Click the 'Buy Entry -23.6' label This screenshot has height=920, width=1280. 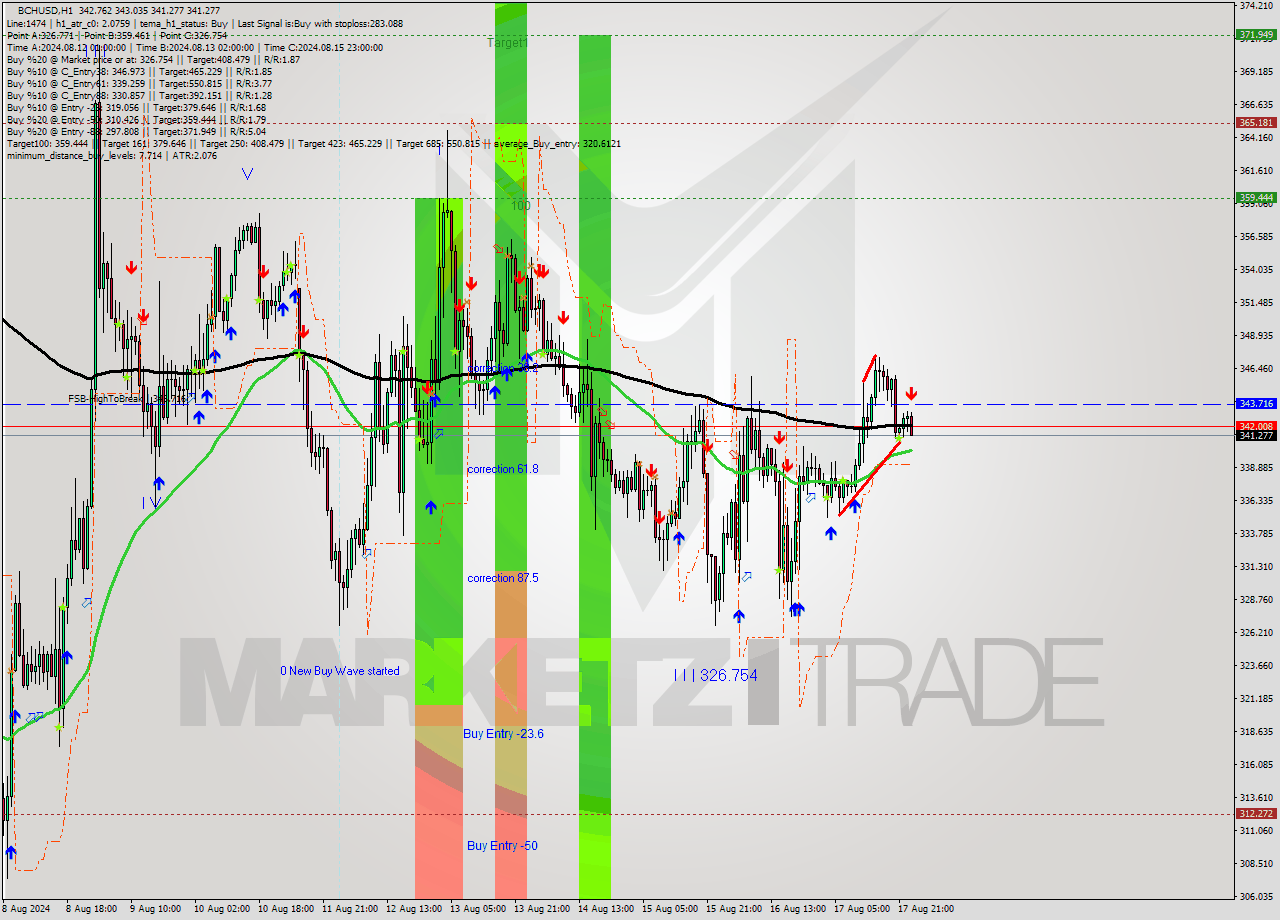pyautogui.click(x=503, y=734)
